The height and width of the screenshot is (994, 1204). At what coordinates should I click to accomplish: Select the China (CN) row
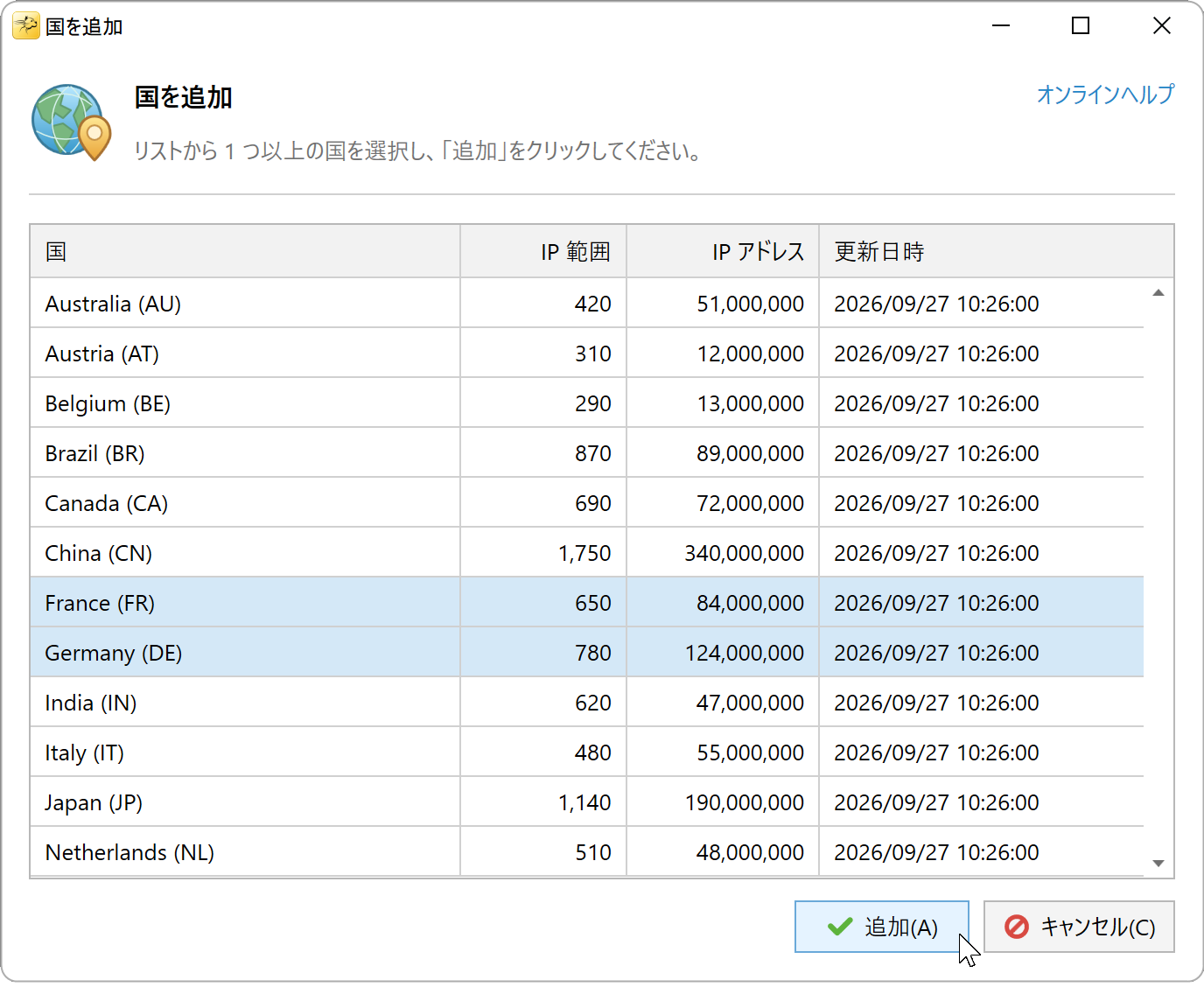(x=587, y=553)
